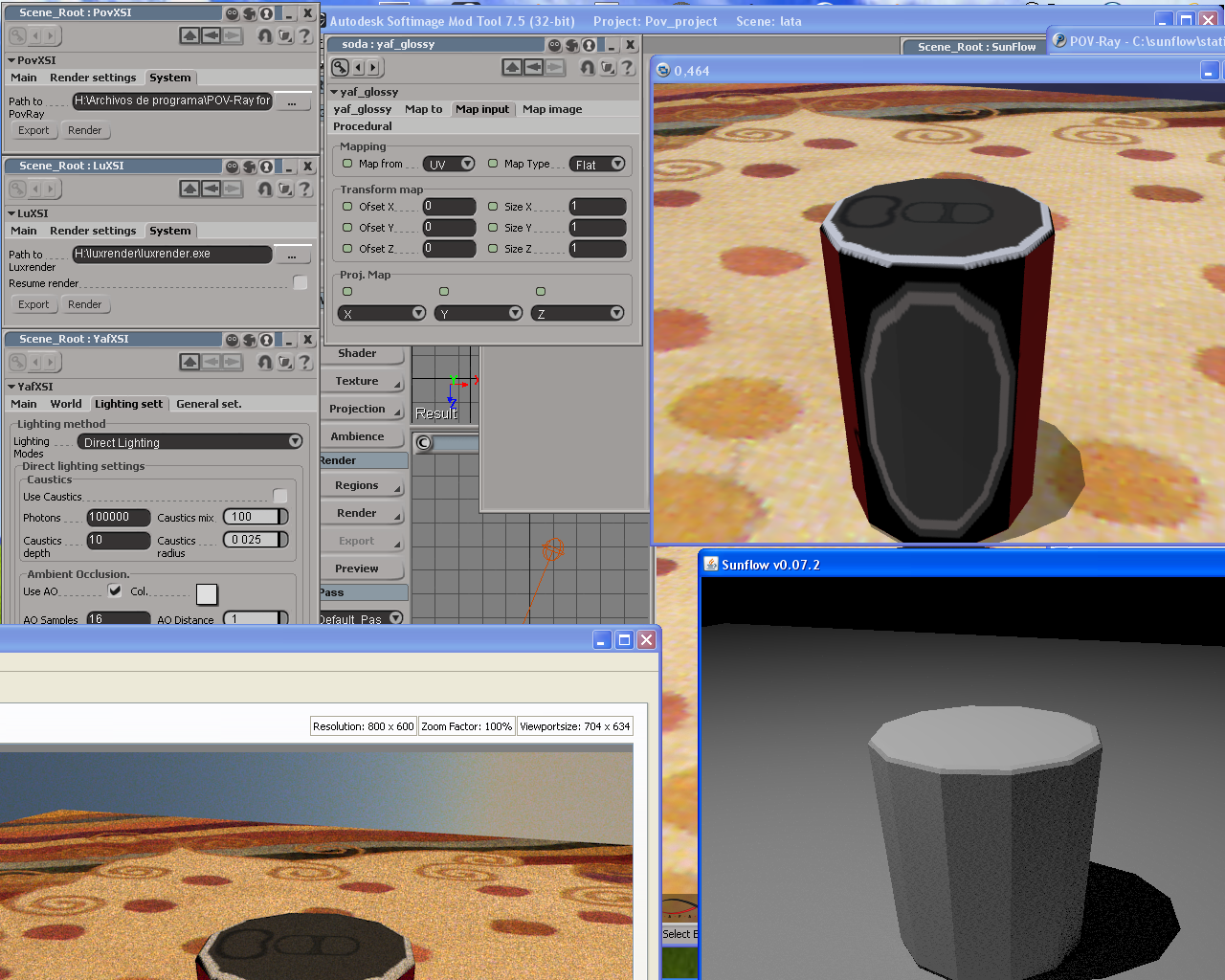1225x980 pixels.
Task: Adjust the Caustics radius slider
Action: 256,540
